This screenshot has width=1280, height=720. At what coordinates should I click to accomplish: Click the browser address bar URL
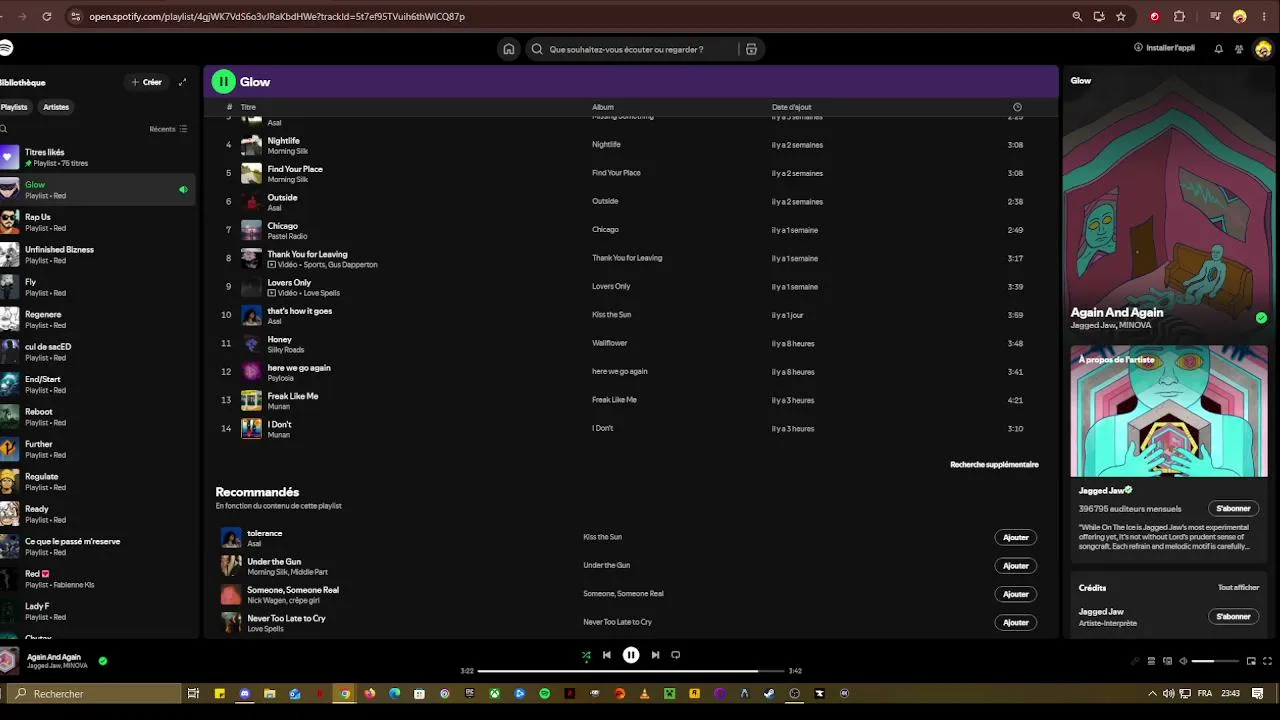pos(277,16)
